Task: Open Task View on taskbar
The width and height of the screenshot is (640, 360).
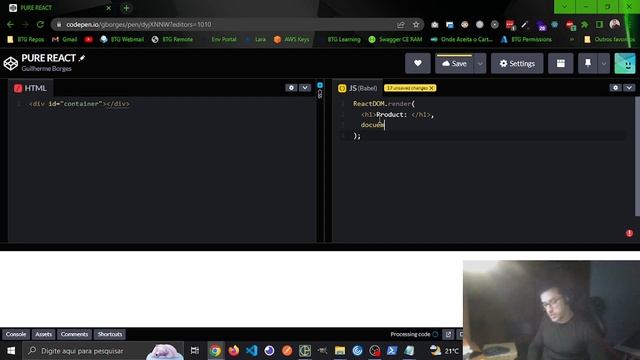Action: point(195,351)
